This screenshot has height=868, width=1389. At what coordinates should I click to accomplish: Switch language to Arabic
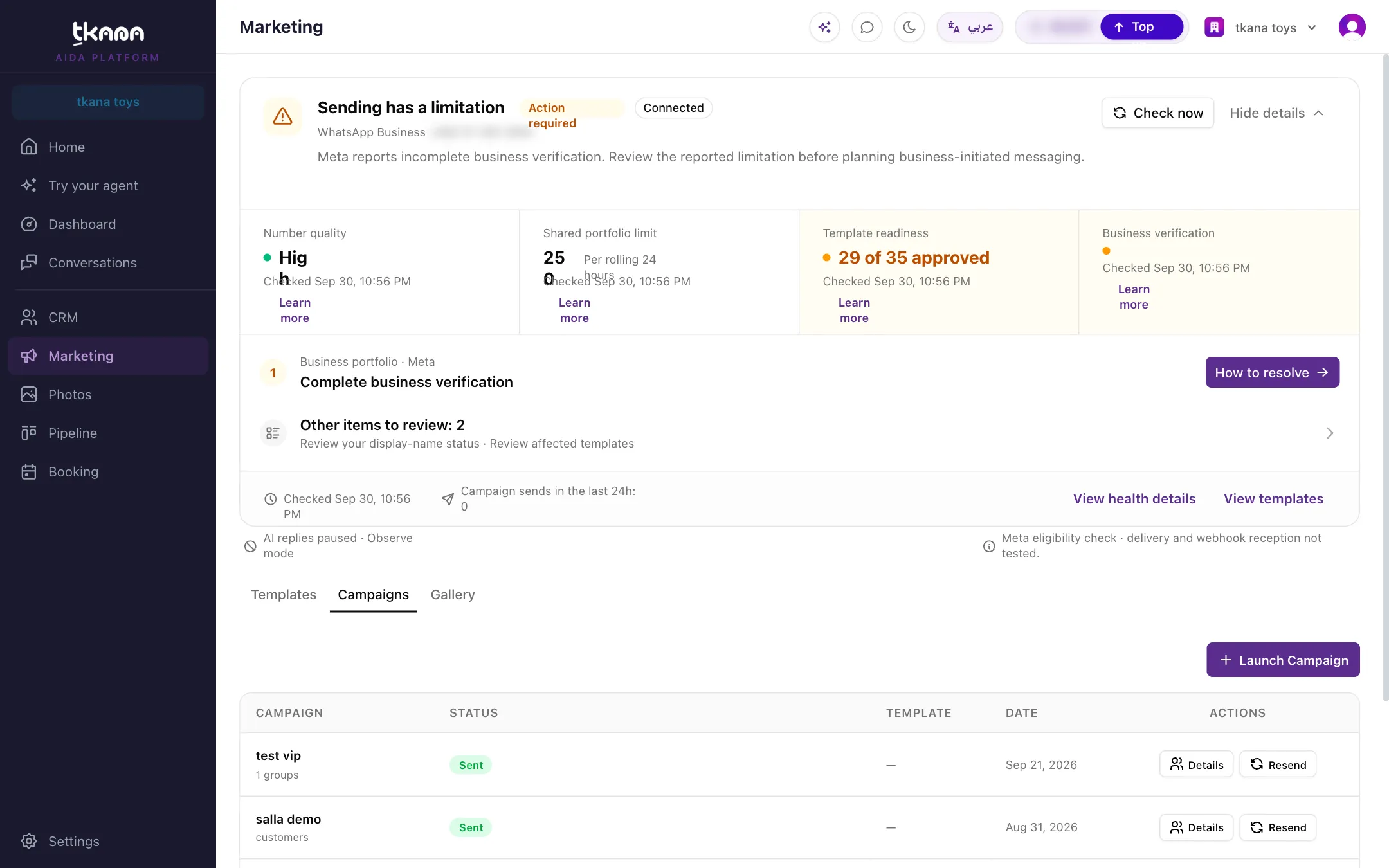pyautogui.click(x=970, y=27)
